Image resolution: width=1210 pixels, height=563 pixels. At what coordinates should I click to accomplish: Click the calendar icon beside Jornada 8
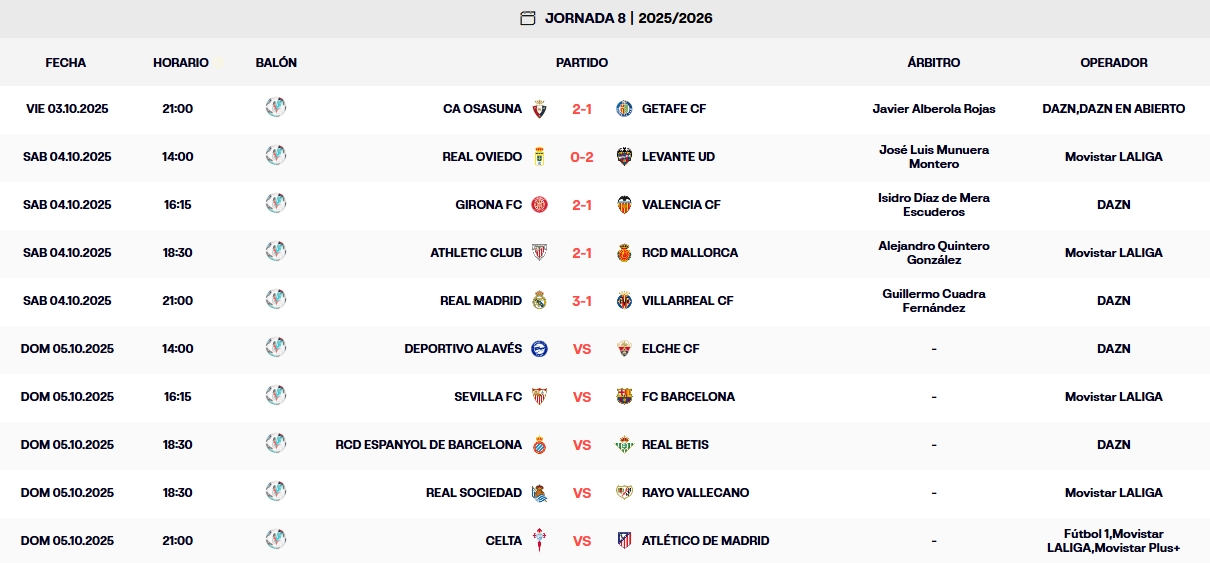tap(528, 18)
